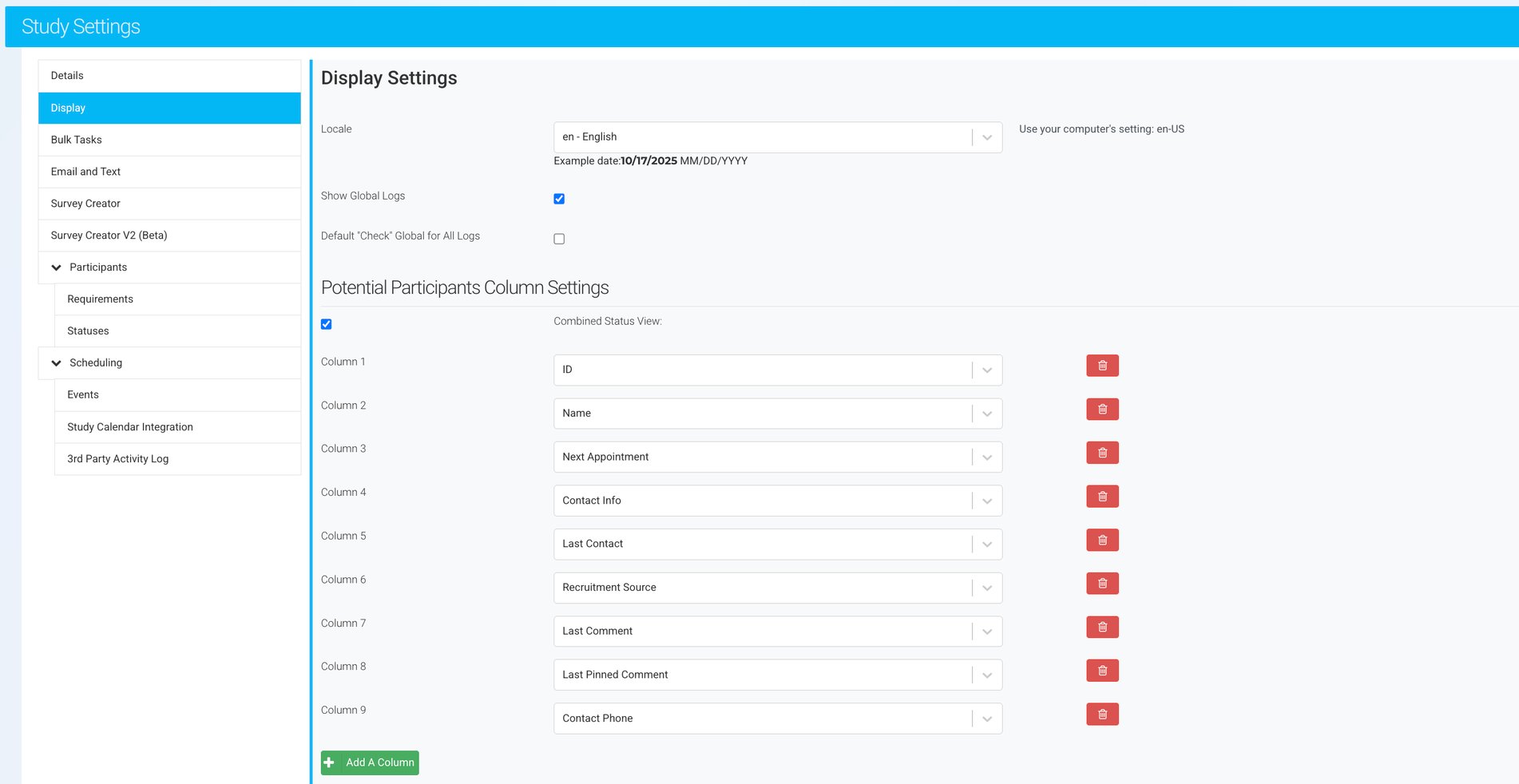Open Column 7 Last Comment dropdown

click(x=778, y=632)
